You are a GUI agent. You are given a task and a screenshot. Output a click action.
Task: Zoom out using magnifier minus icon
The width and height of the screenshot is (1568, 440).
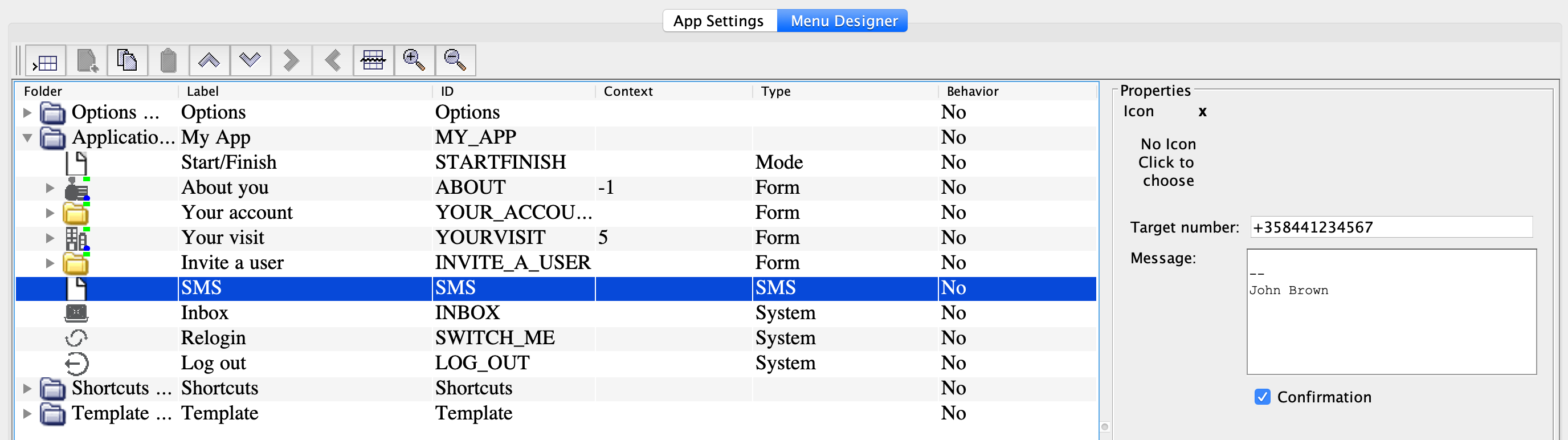pos(455,61)
